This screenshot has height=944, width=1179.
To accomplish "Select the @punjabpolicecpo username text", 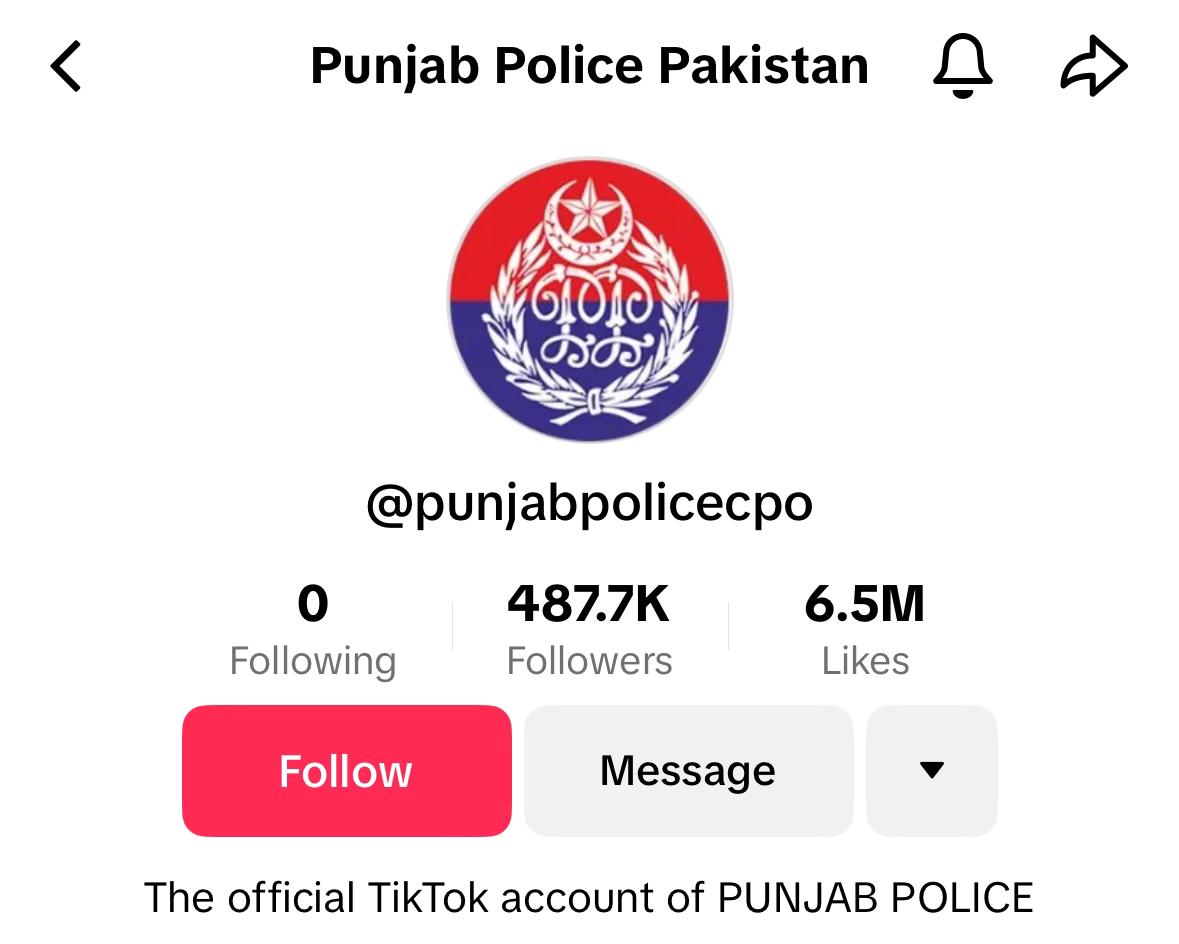I will click(590, 503).
